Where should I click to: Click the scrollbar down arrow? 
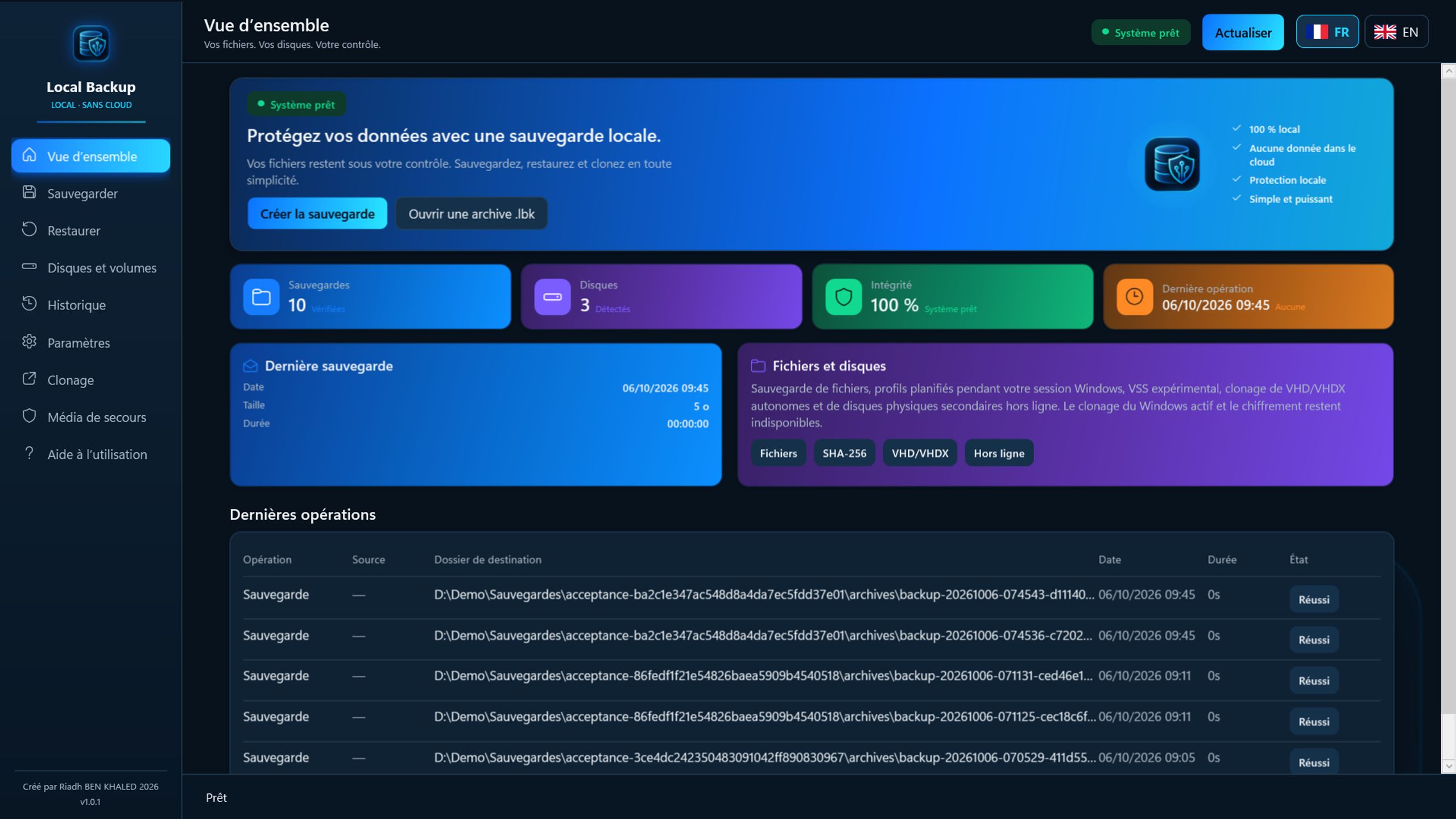[x=1449, y=766]
